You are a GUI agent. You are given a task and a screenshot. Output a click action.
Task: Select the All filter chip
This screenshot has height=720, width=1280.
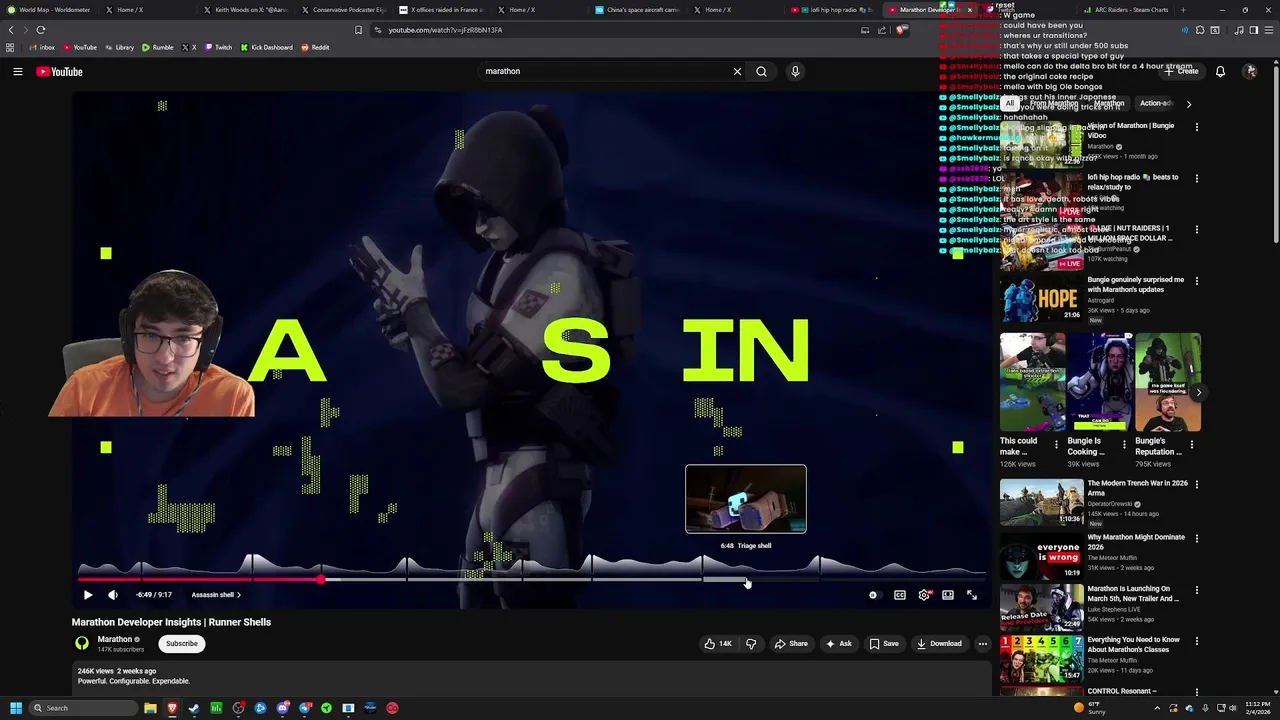click(1010, 103)
